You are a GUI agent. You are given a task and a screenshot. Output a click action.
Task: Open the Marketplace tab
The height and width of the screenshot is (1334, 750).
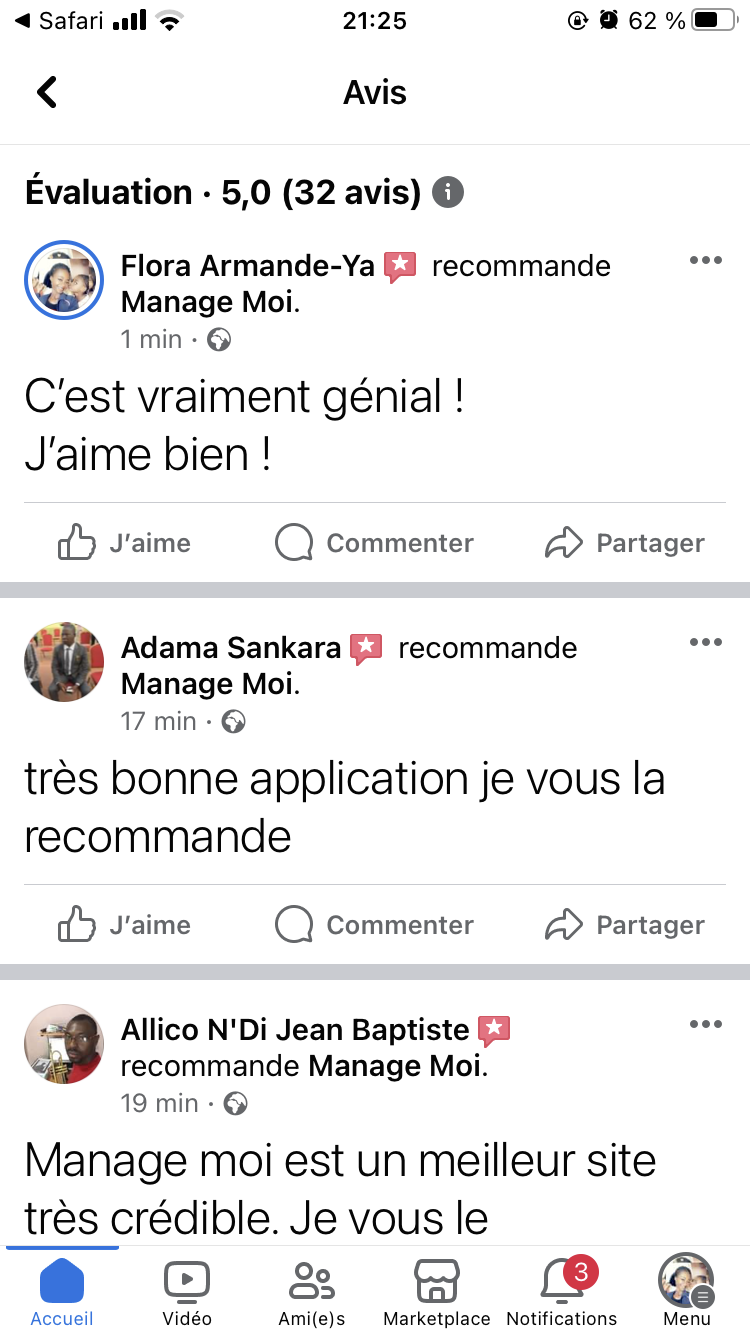pyautogui.click(x=437, y=1292)
